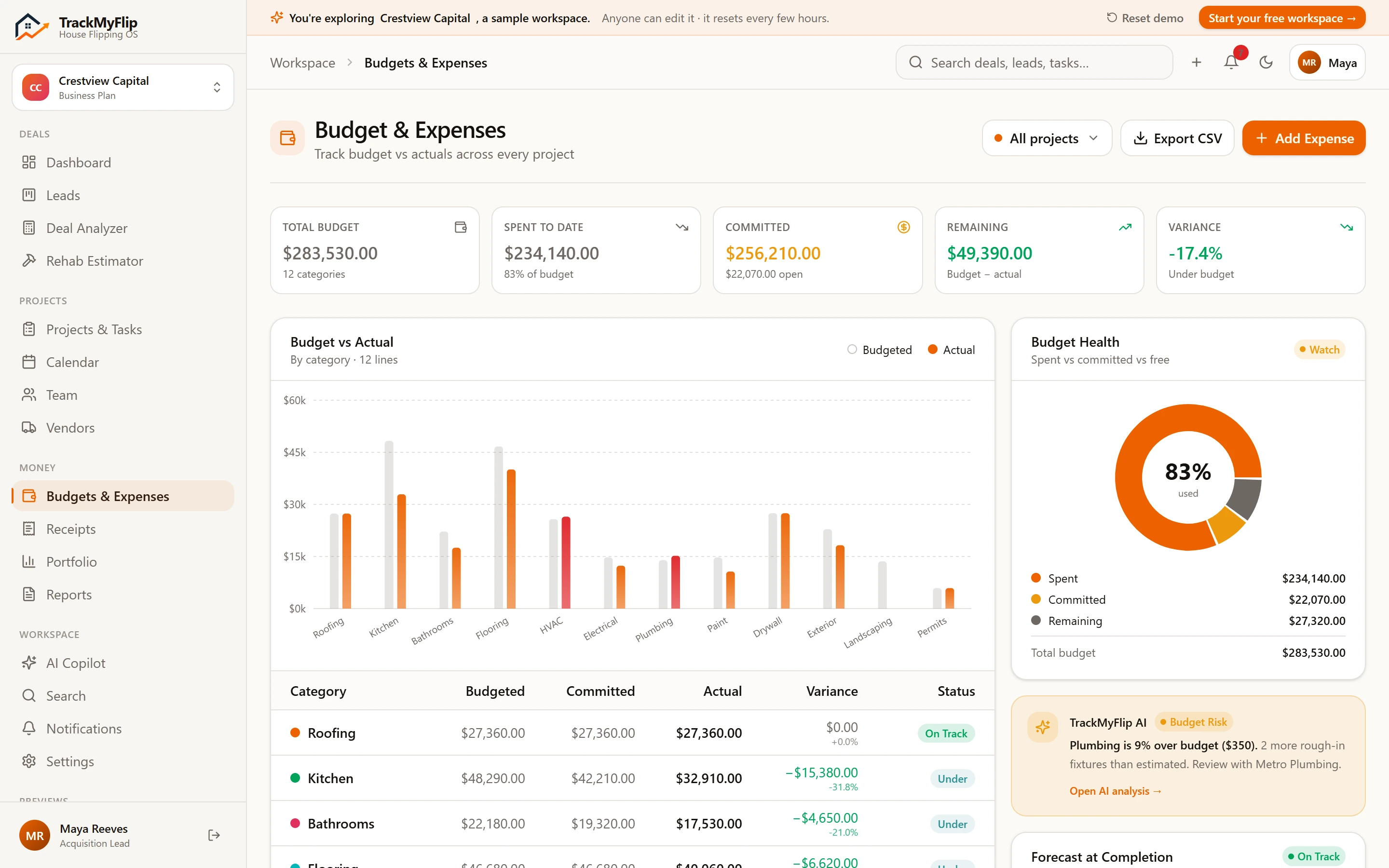
Task: Click Start your free workspace
Action: 1281,18
